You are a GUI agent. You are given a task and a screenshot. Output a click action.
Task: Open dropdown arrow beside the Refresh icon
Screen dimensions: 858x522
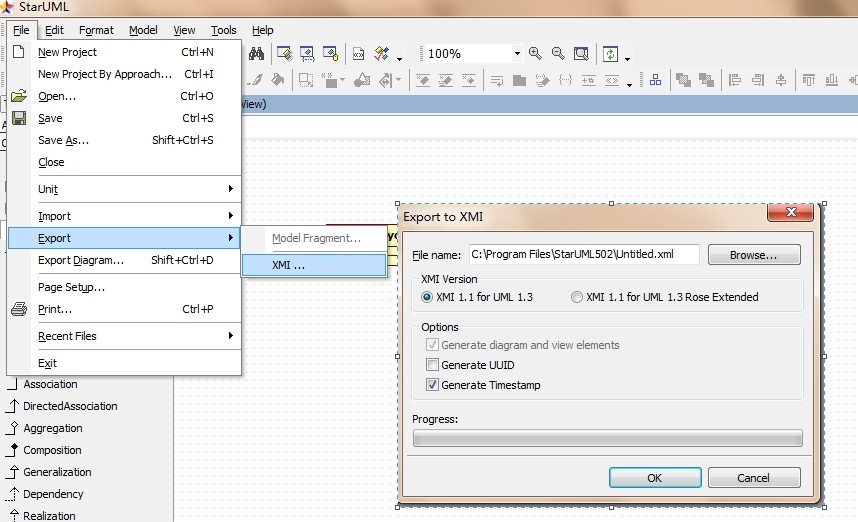(x=628, y=58)
